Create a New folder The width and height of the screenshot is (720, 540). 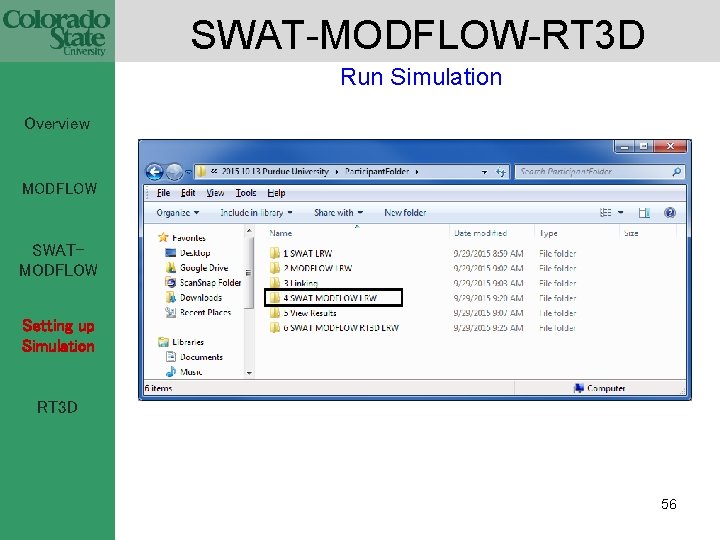405,213
